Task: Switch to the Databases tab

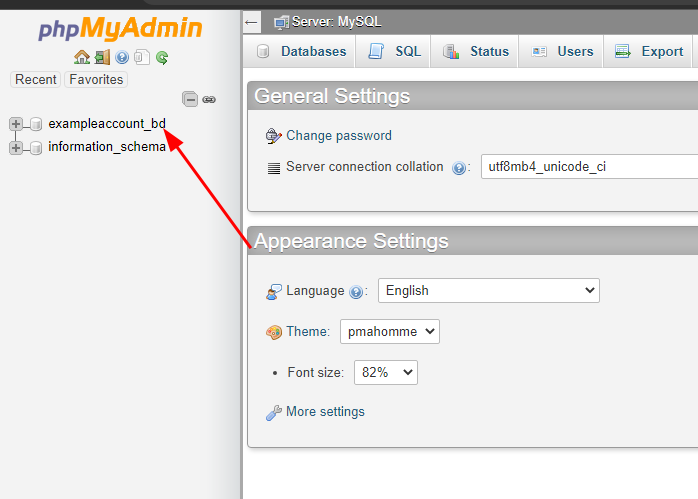Action: 301,52
